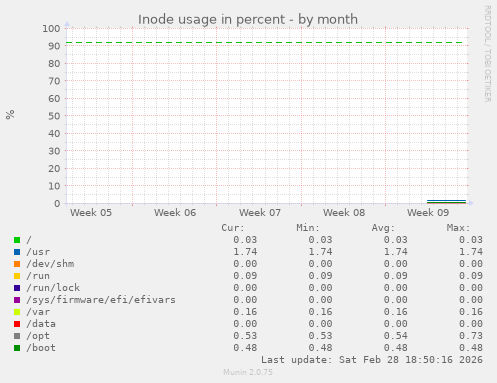
Task: Click the /usr legend label
Action: coord(38,252)
